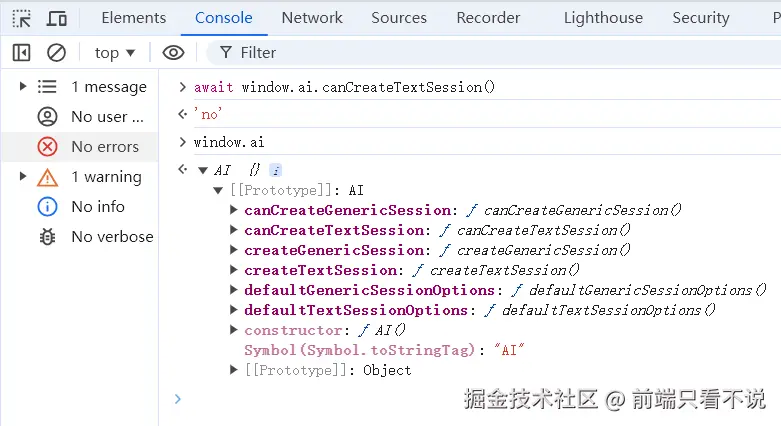Screen dimensions: 781x426
Task: Expand the canCreateGenericSession property
Action: tap(234, 210)
